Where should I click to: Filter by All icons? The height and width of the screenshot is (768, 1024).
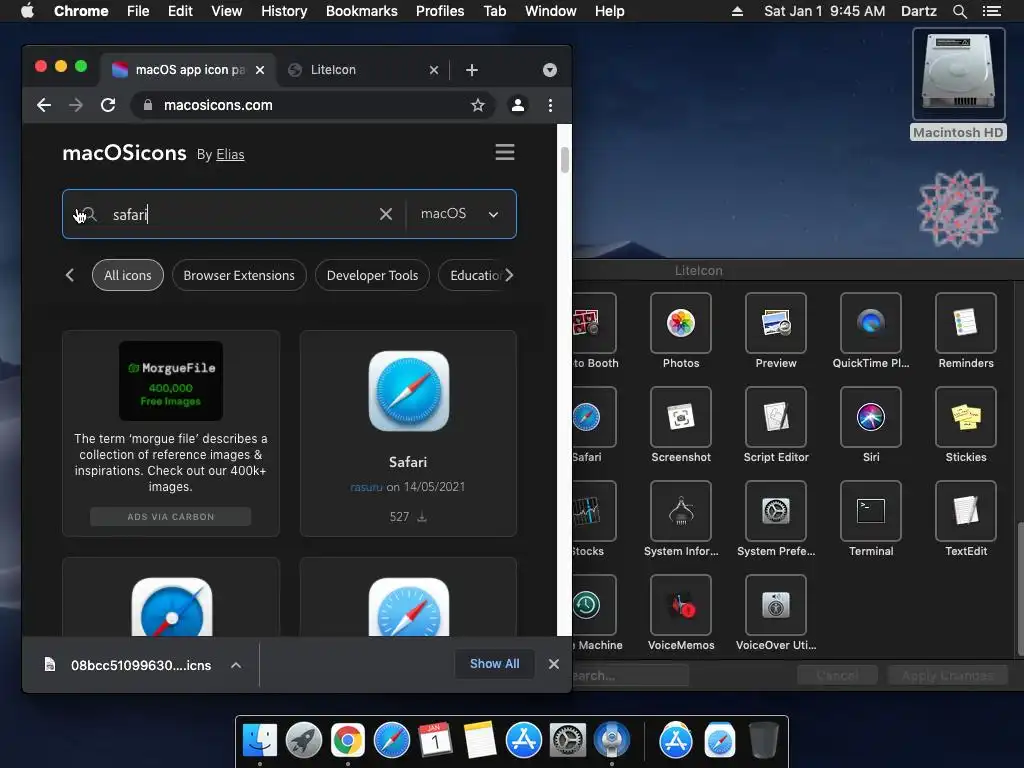(128, 276)
